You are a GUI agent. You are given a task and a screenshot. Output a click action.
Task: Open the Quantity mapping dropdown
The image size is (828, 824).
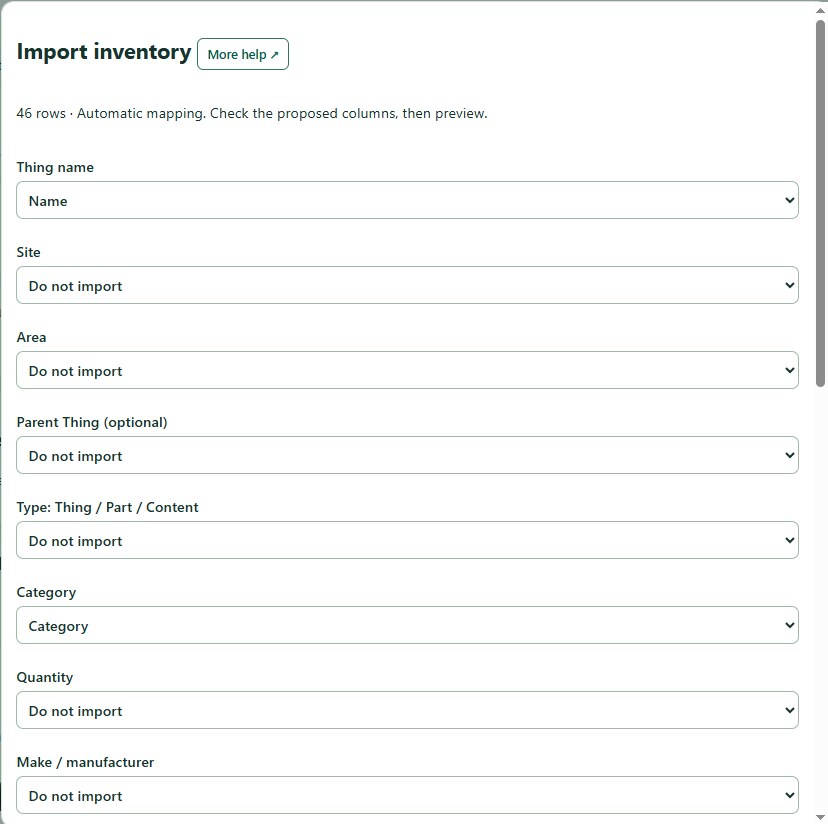tap(407, 710)
